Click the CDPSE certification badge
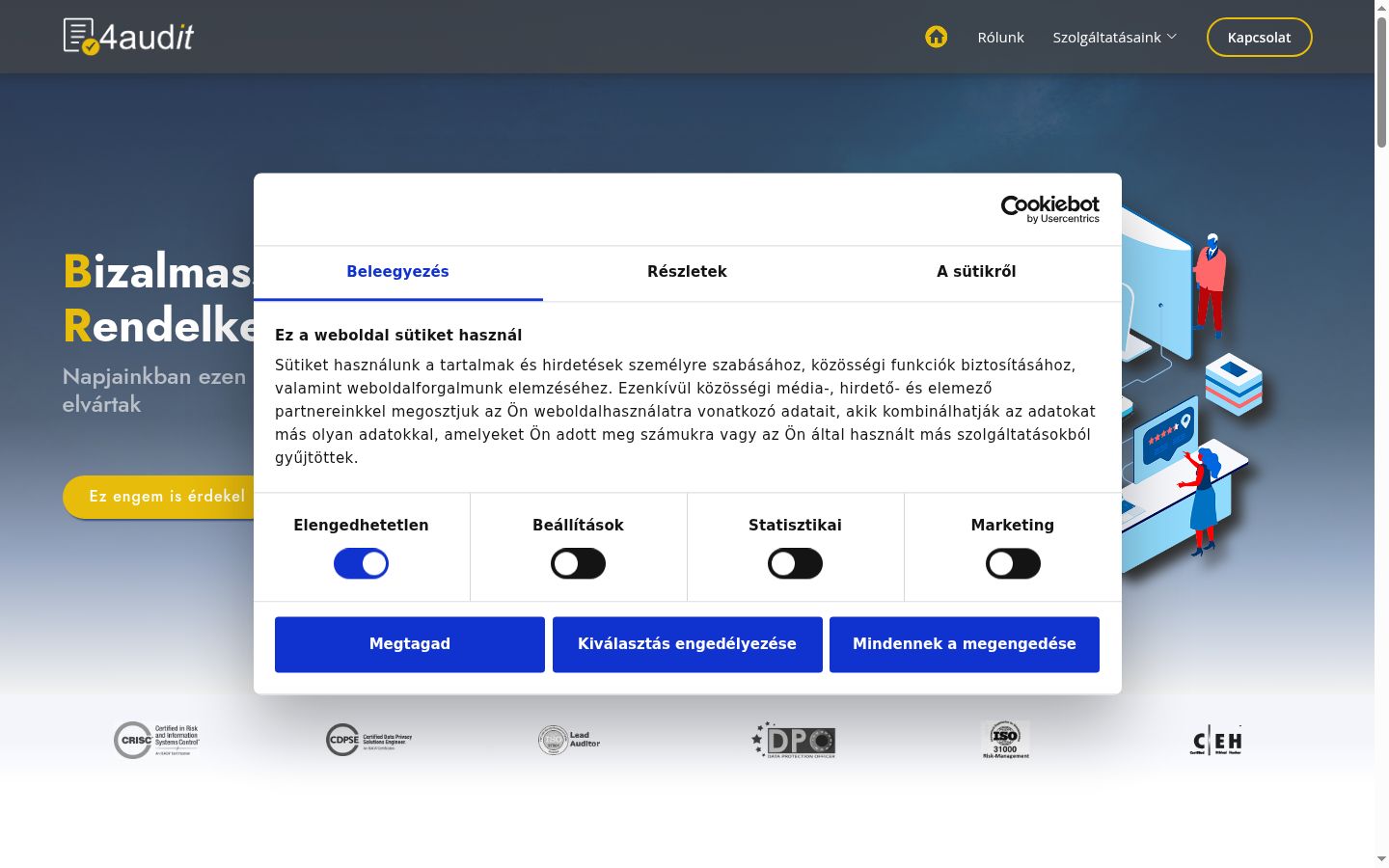The height and width of the screenshot is (868, 1389). [368, 740]
